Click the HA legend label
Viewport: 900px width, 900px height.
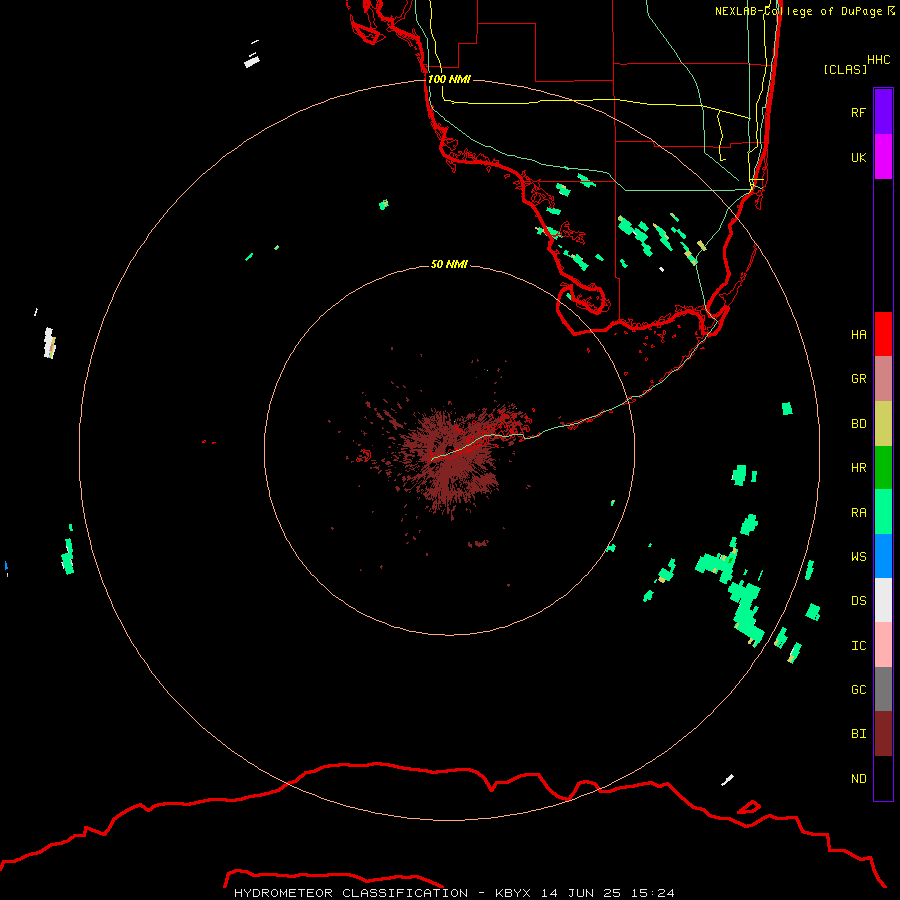tap(858, 335)
